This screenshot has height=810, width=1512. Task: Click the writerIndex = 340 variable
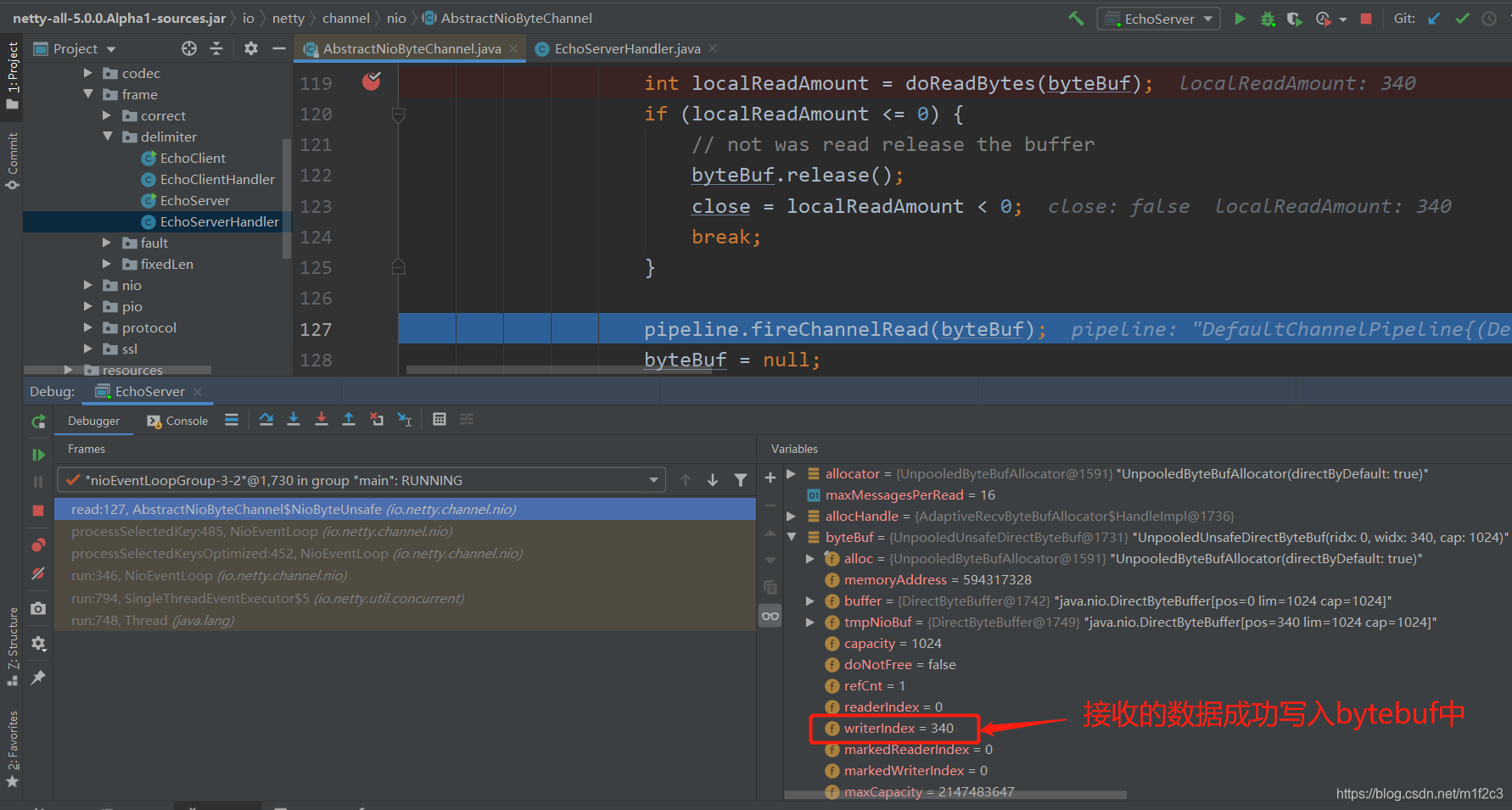click(x=899, y=728)
